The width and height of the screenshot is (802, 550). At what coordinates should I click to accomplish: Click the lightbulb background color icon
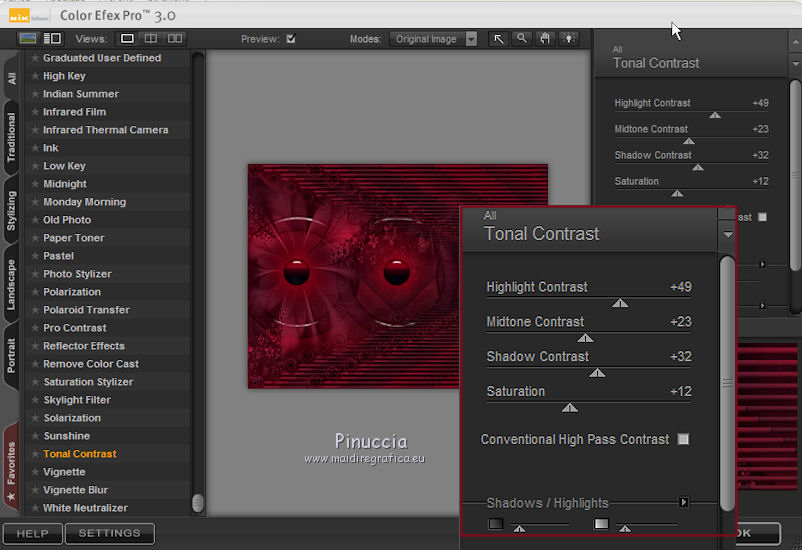(x=568, y=39)
